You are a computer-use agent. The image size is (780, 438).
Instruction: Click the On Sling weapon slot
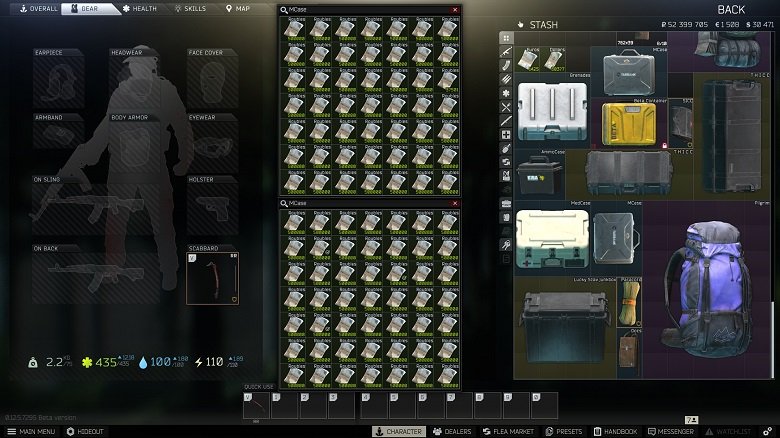tap(96, 206)
